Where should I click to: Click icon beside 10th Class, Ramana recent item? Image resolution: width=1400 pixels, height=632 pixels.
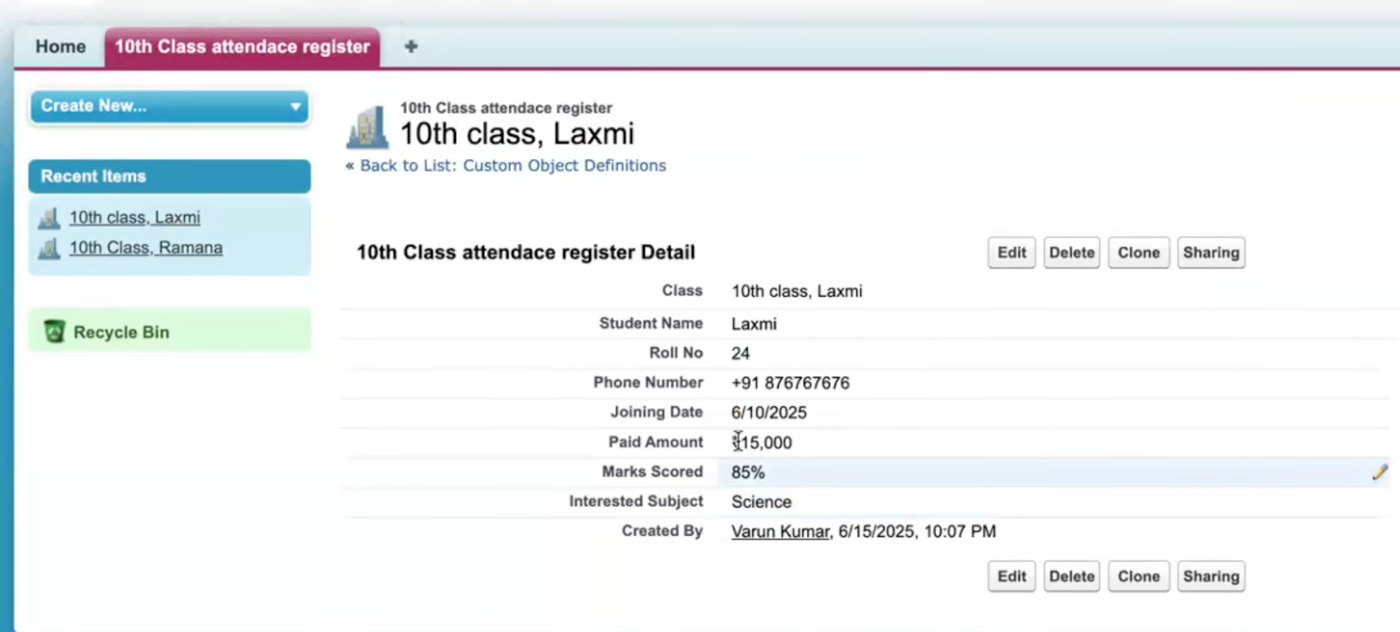(x=49, y=248)
